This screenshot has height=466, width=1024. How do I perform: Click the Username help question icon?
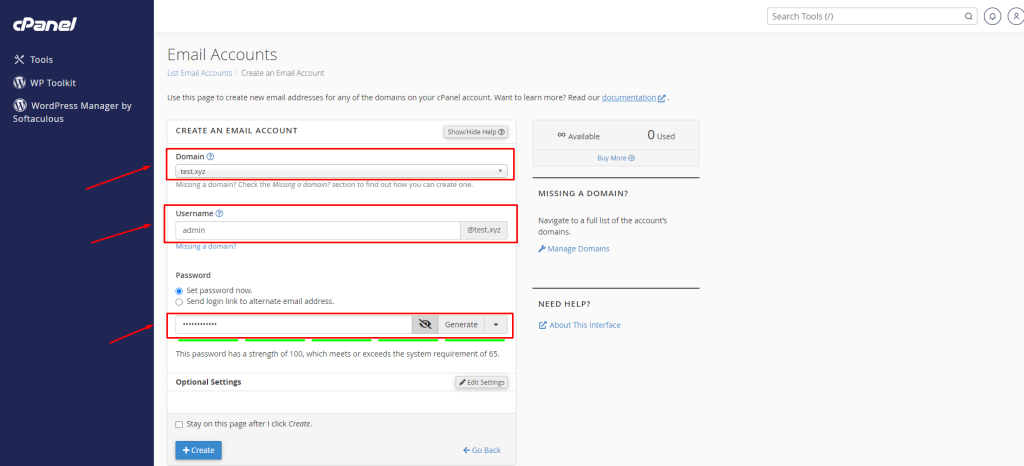click(x=219, y=213)
